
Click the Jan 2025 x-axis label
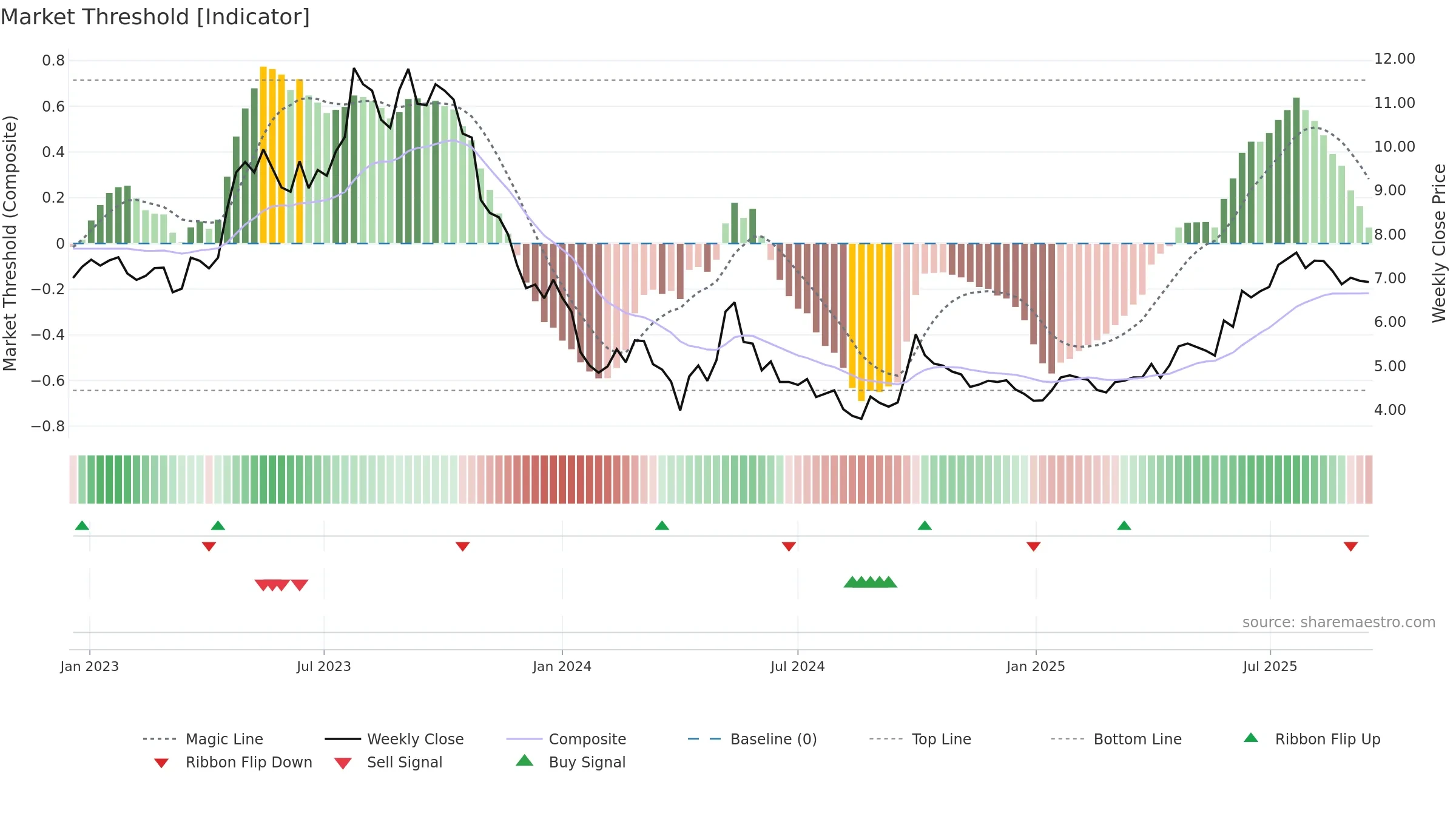click(1036, 666)
